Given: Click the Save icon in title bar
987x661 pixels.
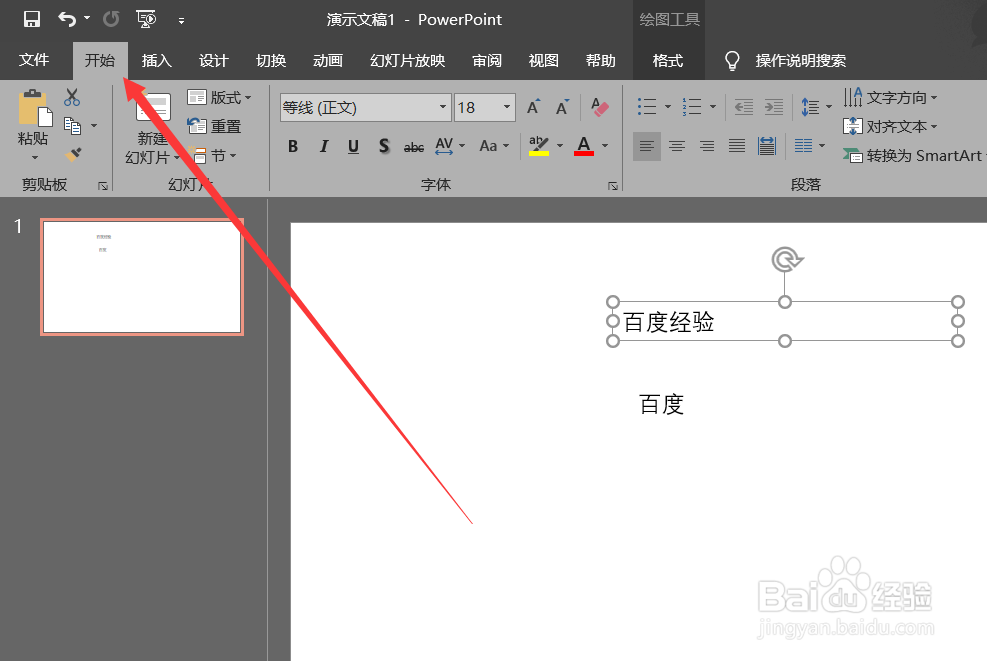Looking at the screenshot, I should pyautogui.click(x=31, y=20).
